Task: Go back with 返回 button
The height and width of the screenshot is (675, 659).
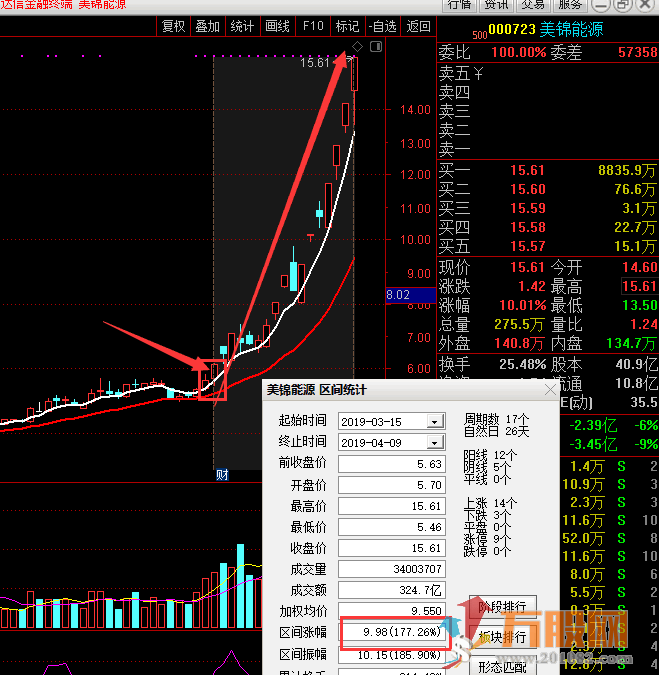Action: (x=418, y=26)
